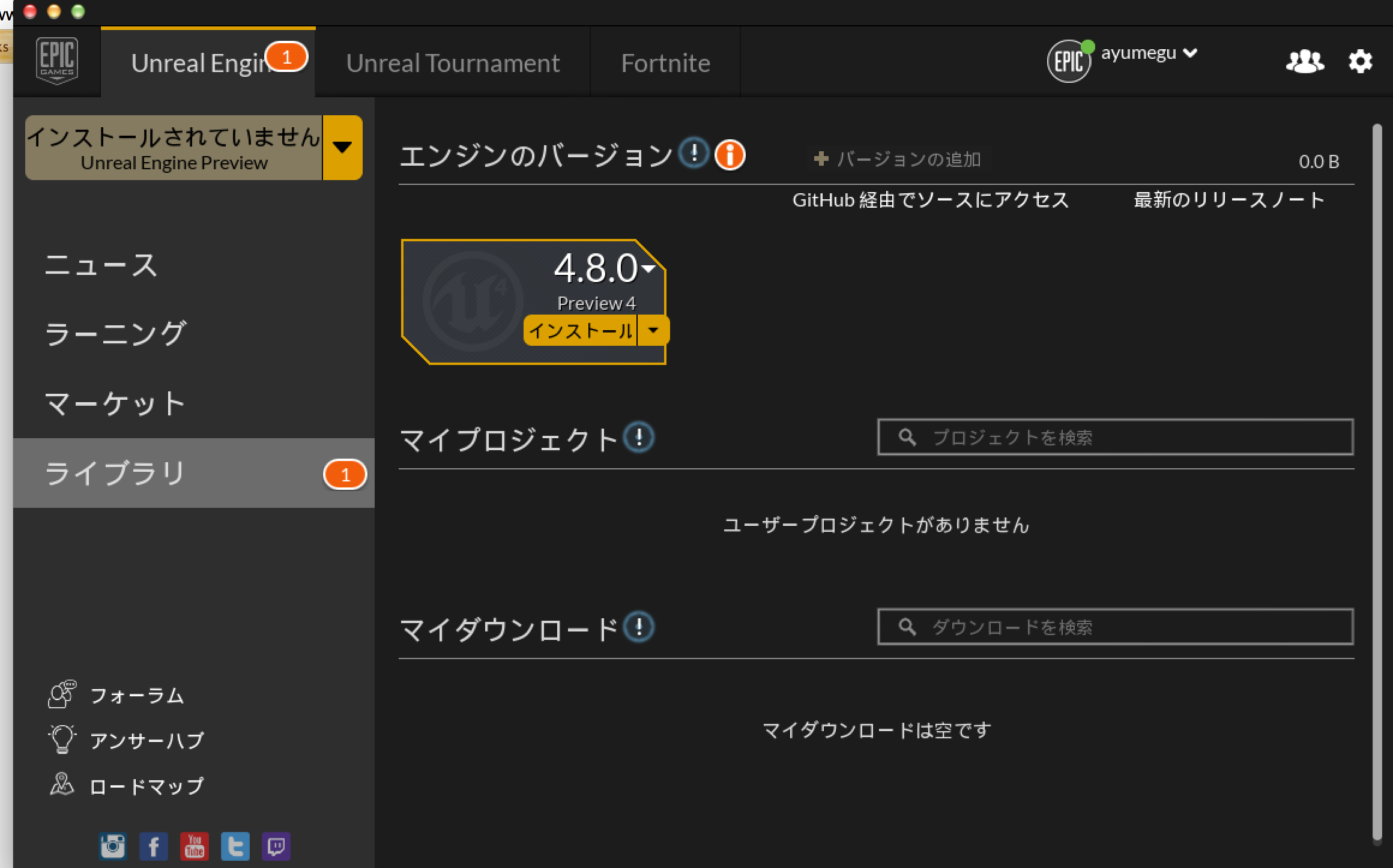Click the magnifier icon in project search
1393x868 pixels.
[907, 437]
